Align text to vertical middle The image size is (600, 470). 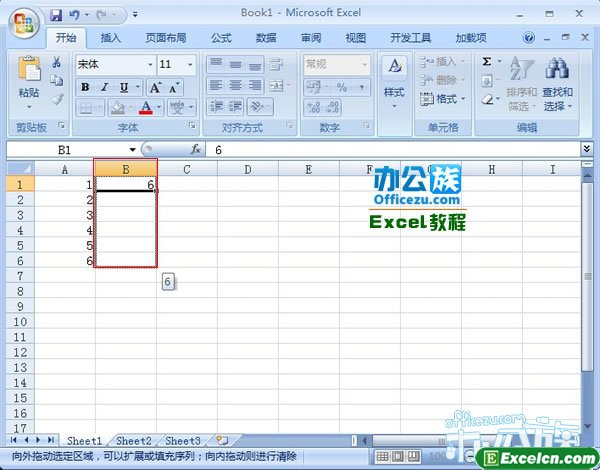(x=235, y=64)
